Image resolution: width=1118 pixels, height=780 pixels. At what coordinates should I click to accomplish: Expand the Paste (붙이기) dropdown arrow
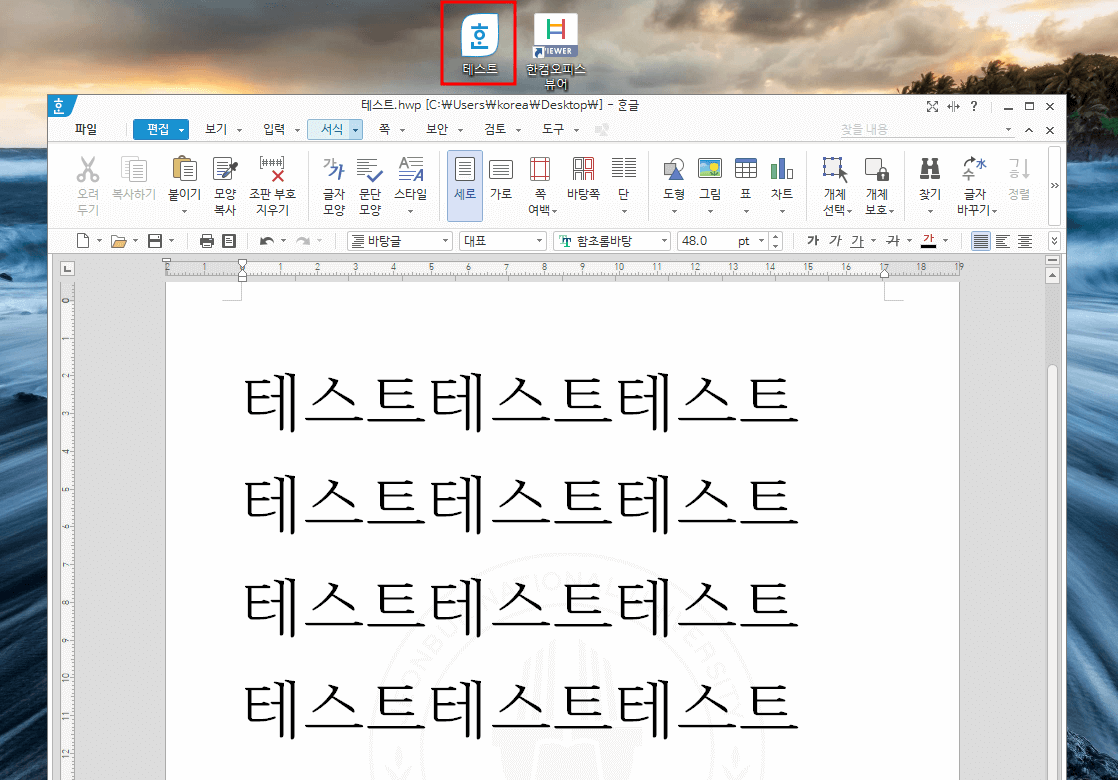pos(185,212)
